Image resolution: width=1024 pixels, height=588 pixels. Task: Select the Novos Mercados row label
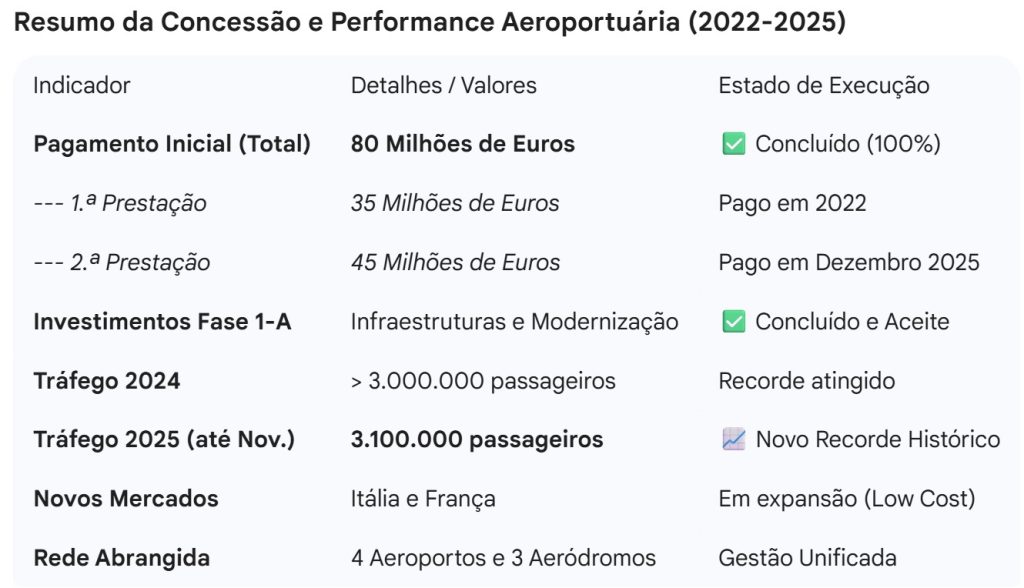click(126, 499)
